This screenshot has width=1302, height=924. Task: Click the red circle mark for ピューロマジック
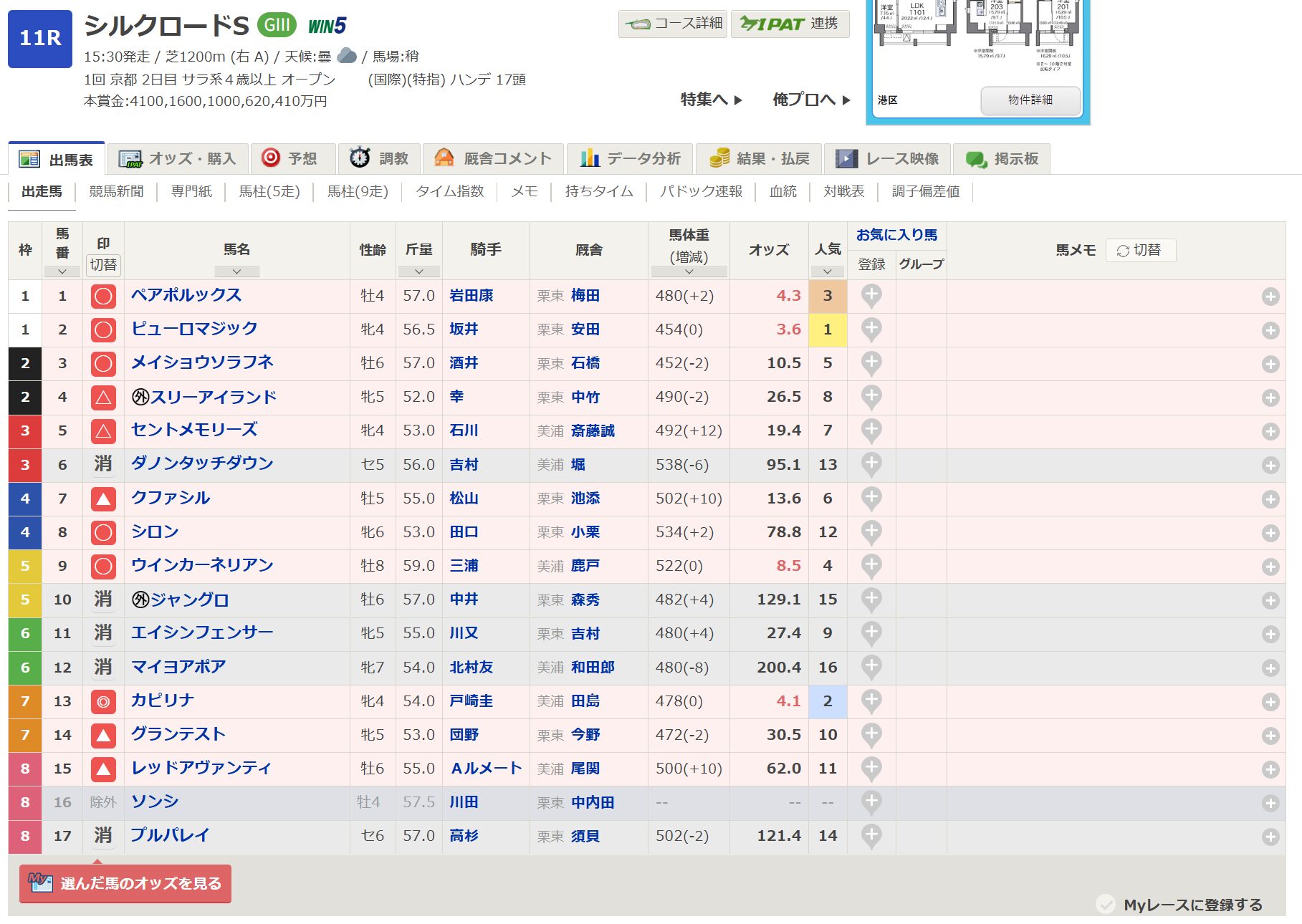point(103,329)
